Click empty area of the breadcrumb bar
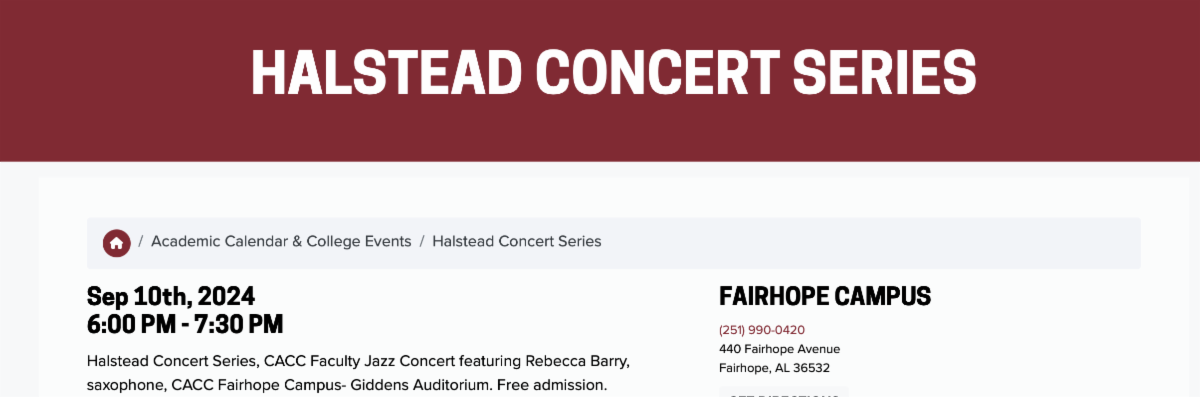The image size is (1200, 397). 870,242
